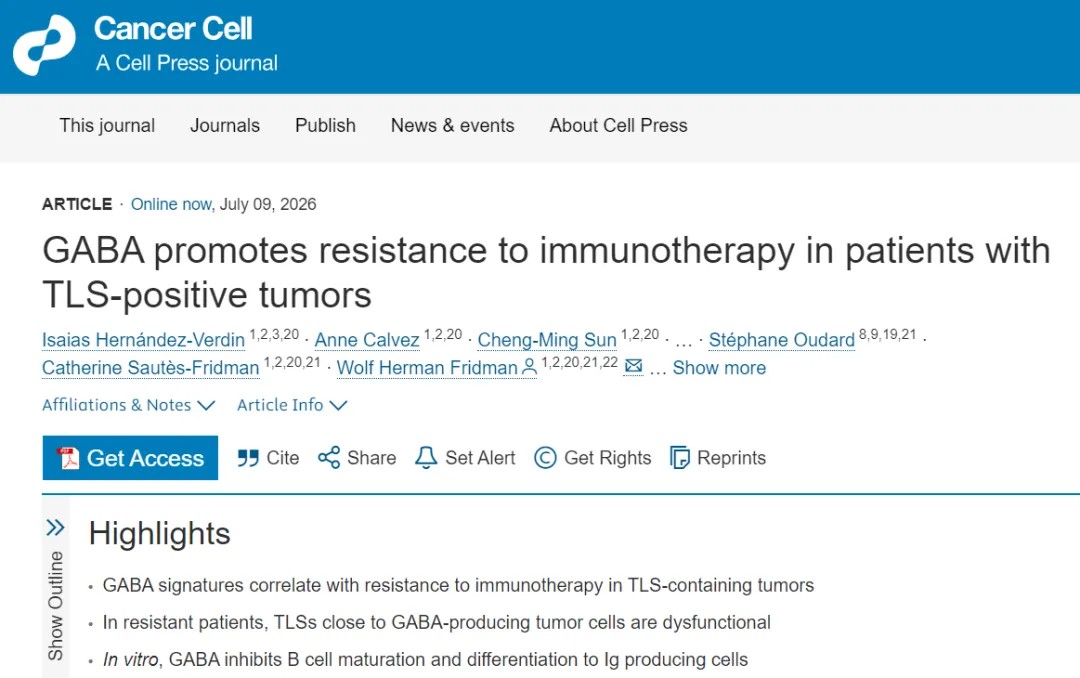This screenshot has width=1080, height=678.
Task: Click the Reprints document icon
Action: pyautogui.click(x=680, y=458)
